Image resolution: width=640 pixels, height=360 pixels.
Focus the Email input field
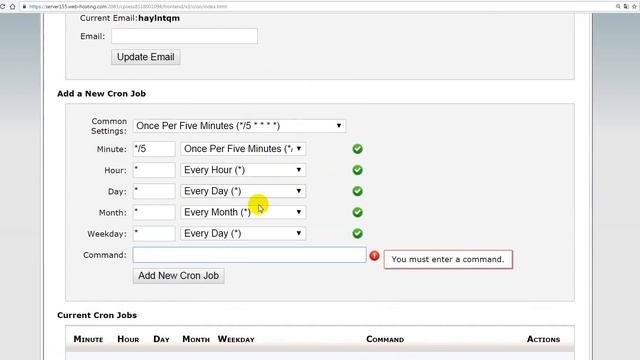(x=184, y=36)
